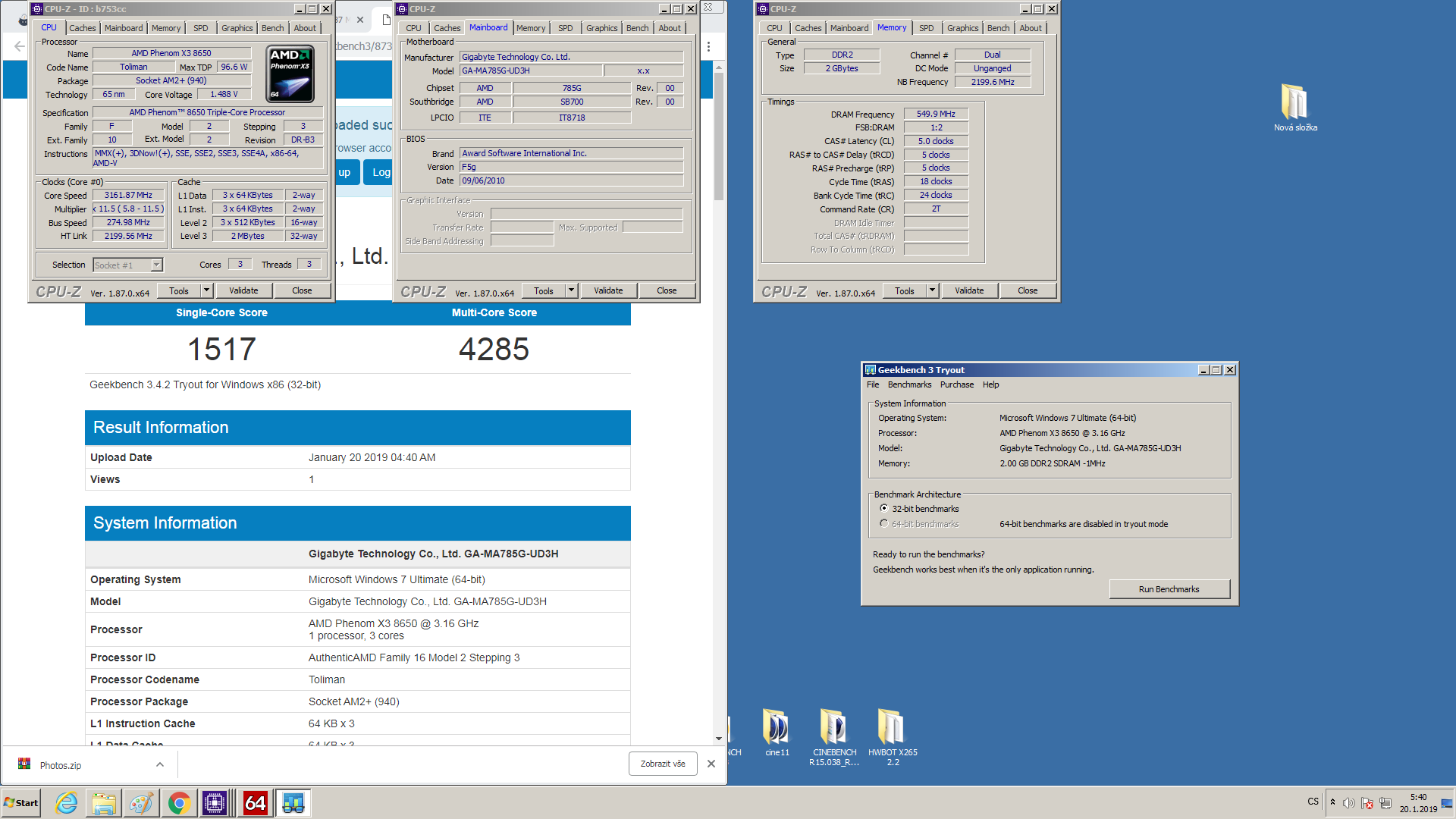
Task: Expand Tools dropdown arrow in Memory CPU-Z window
Action: (x=932, y=290)
